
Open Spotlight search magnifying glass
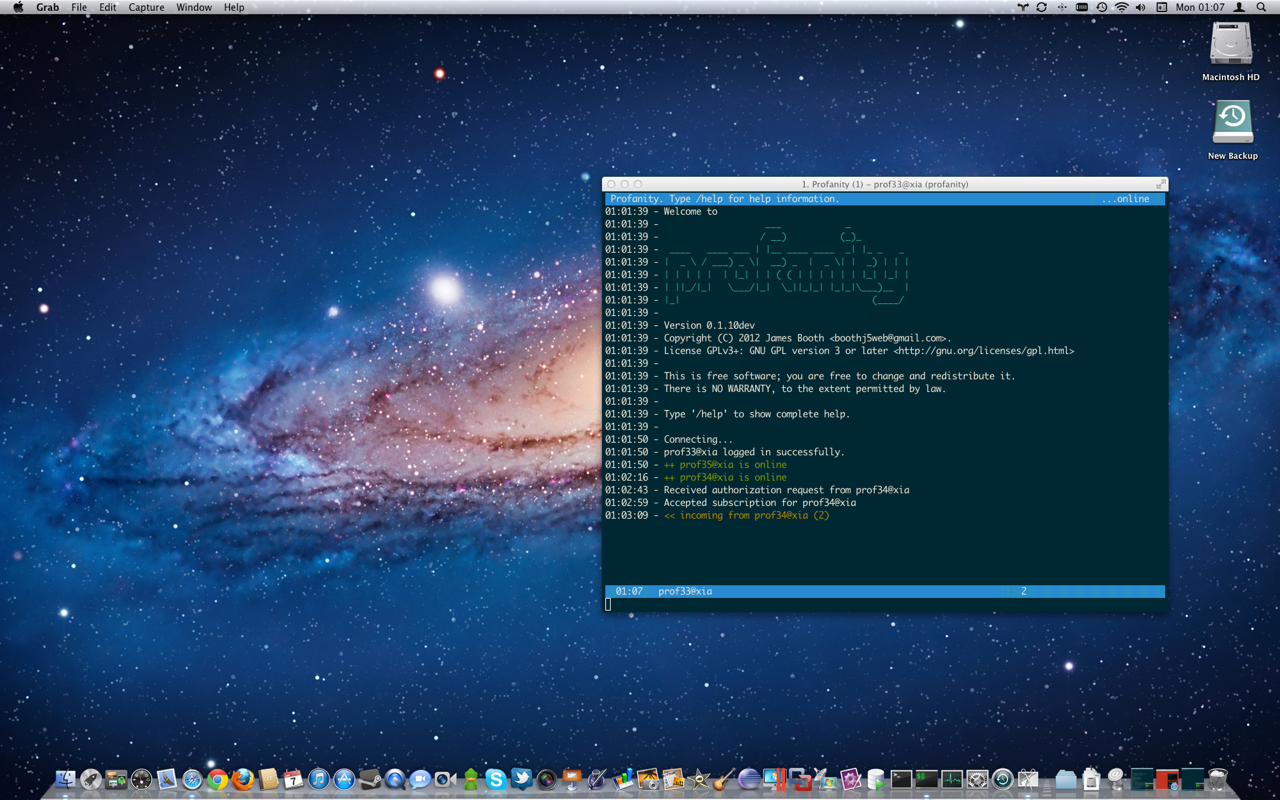(1262, 7)
